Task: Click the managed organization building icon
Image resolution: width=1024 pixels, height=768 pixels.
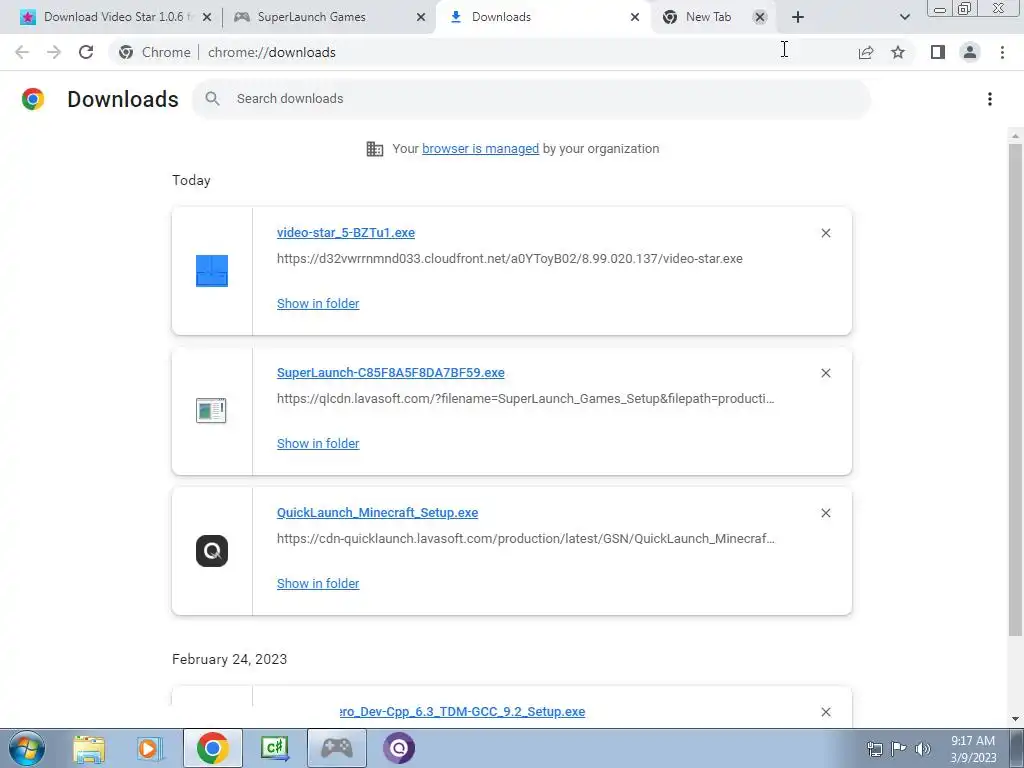Action: pyautogui.click(x=375, y=149)
